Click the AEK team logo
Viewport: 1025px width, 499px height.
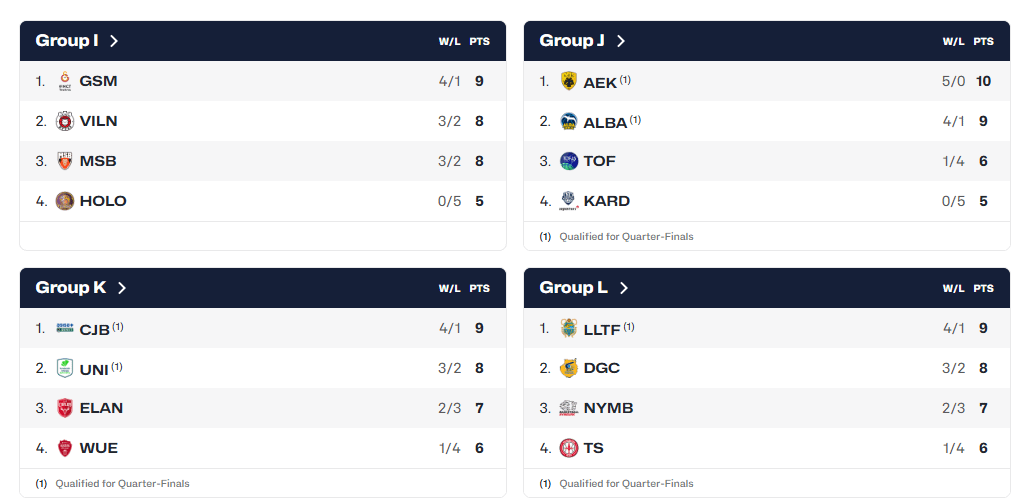(x=569, y=81)
